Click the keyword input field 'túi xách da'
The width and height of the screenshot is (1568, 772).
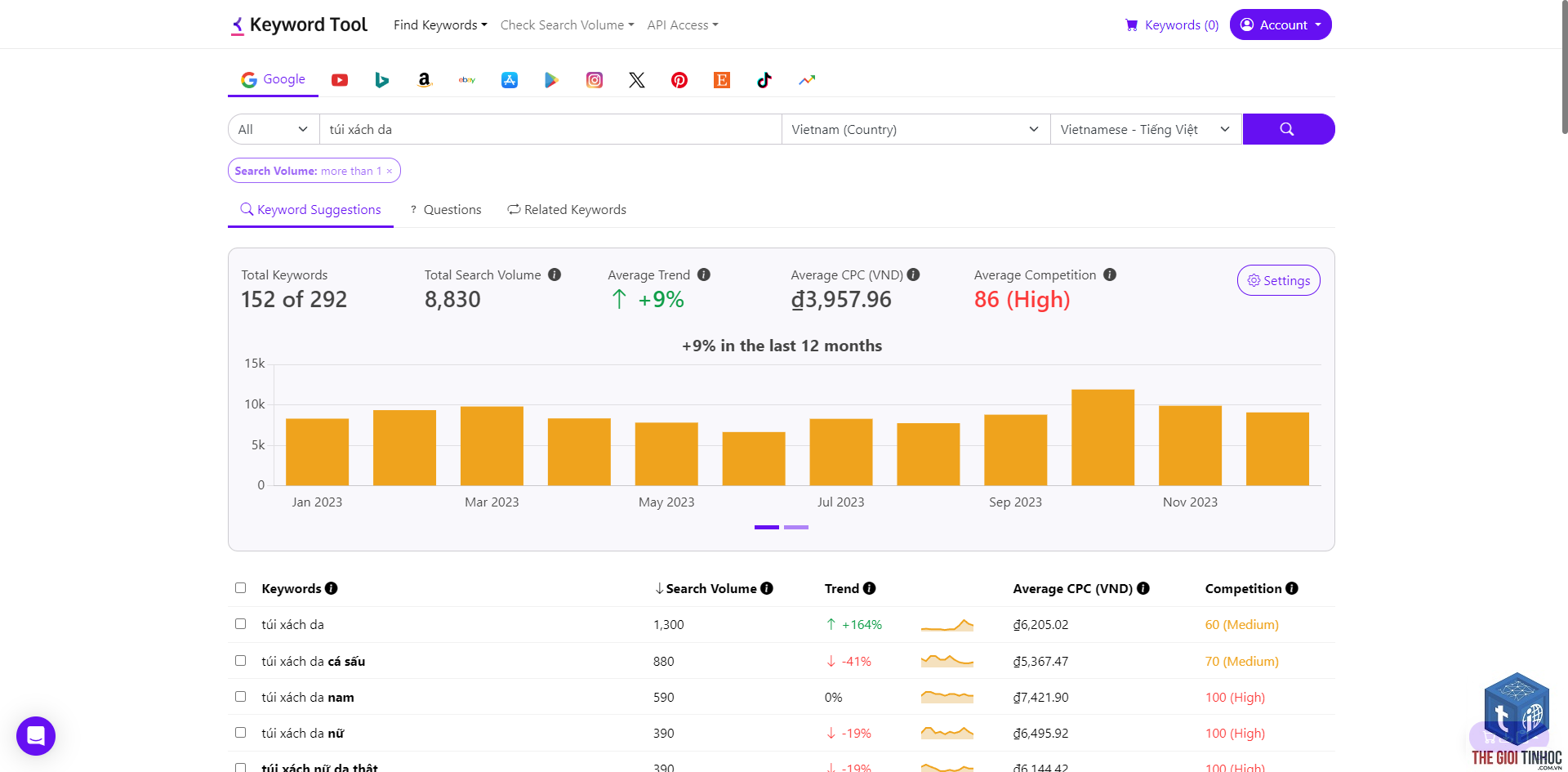pos(550,129)
